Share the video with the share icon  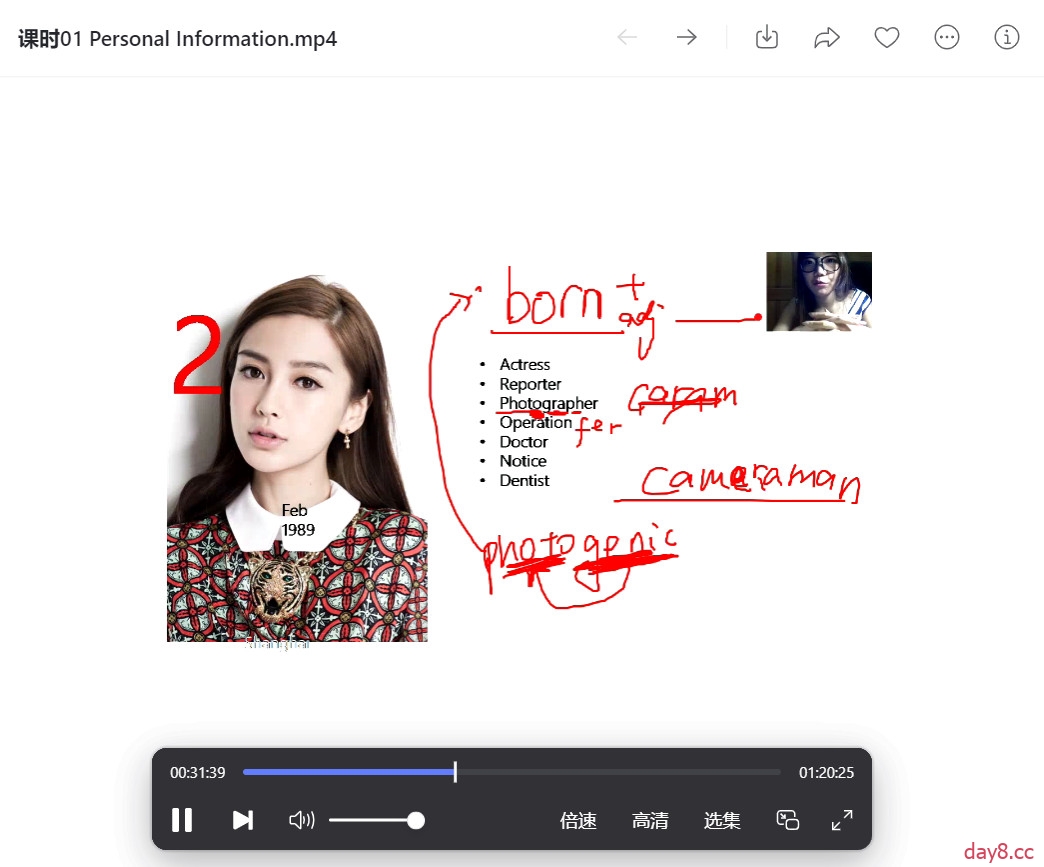(x=827, y=38)
